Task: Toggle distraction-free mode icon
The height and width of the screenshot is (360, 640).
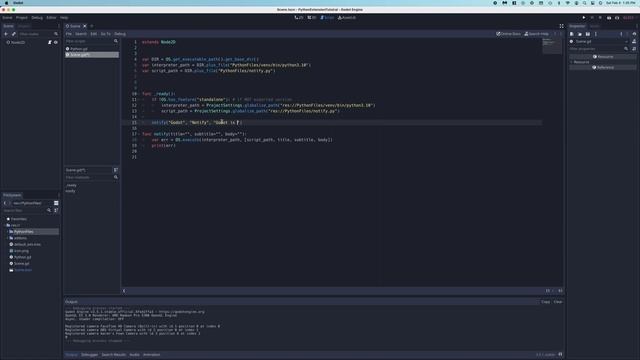Action: click(x=561, y=26)
